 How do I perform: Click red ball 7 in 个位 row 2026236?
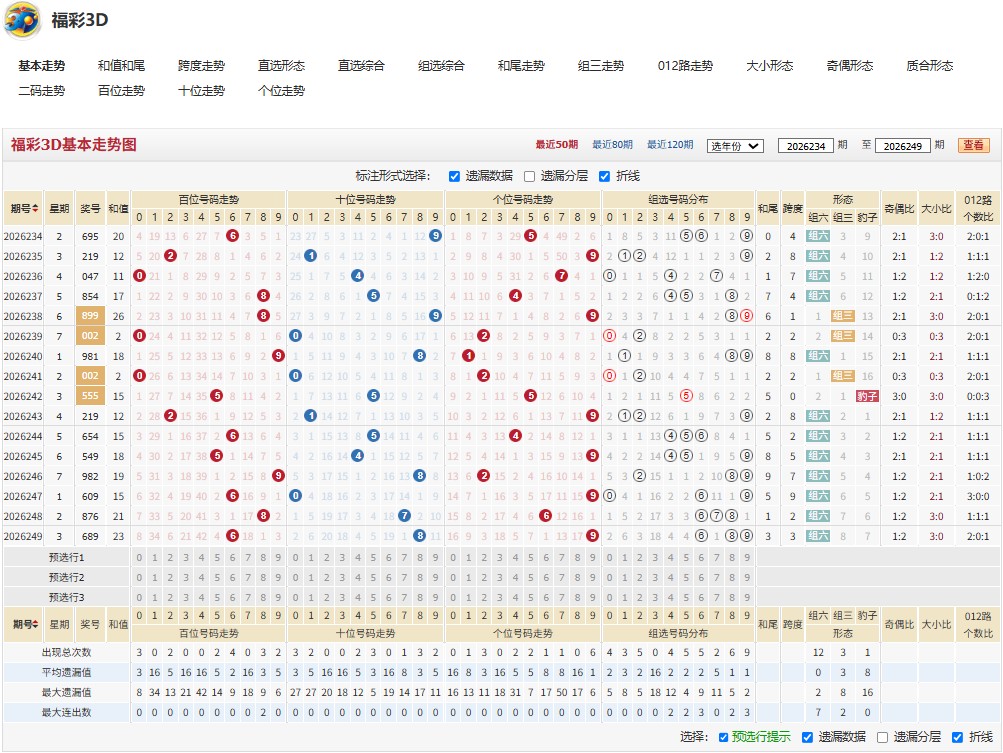coord(562,276)
